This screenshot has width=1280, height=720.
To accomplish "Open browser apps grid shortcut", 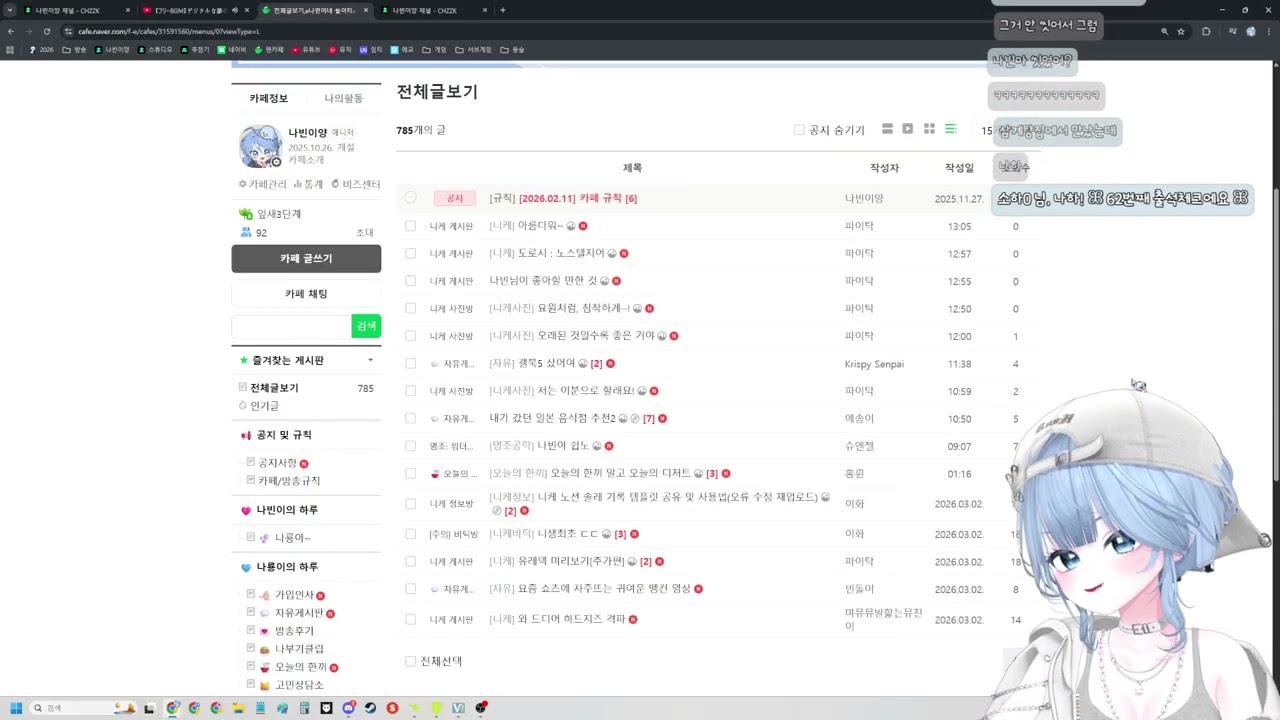I will click(x=10, y=49).
